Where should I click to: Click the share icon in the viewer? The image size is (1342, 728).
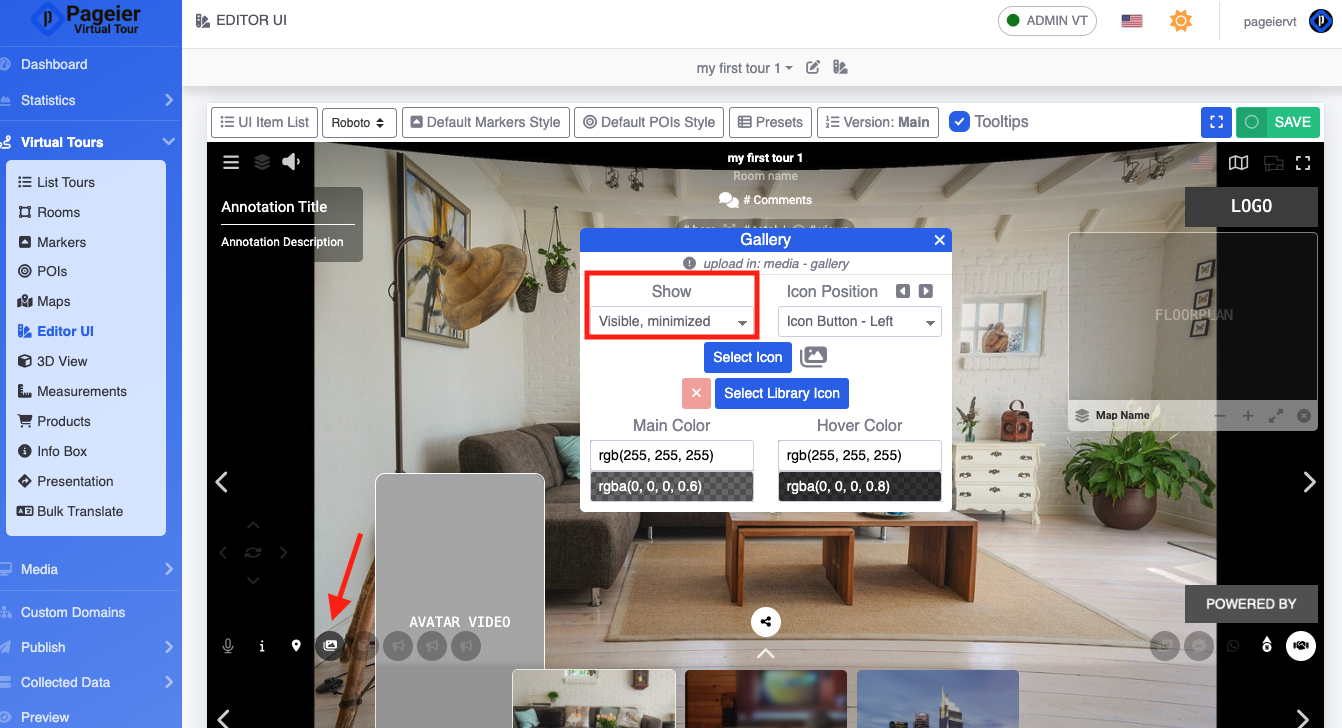765,622
